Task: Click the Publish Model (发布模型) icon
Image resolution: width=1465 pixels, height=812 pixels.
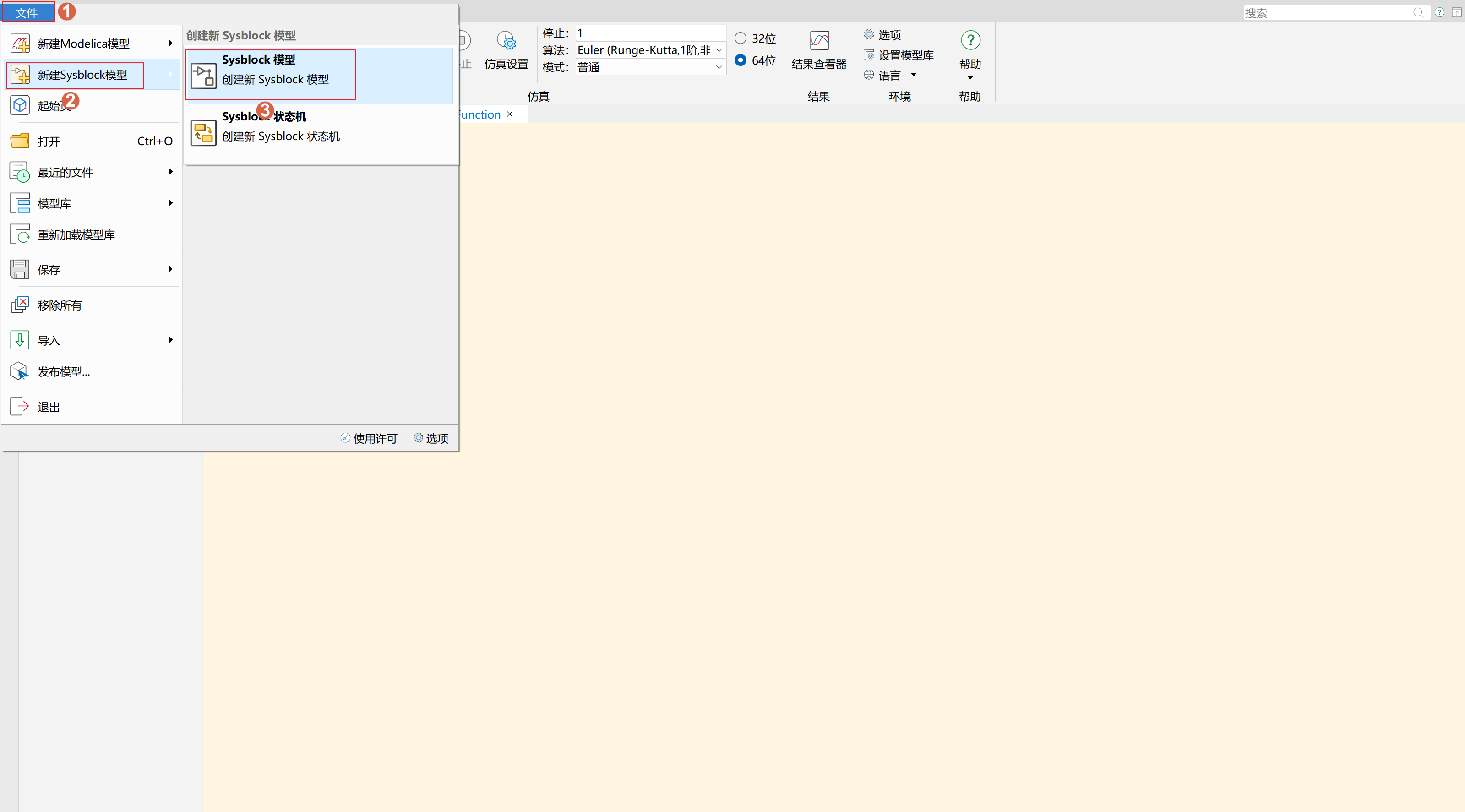Action: (19, 371)
